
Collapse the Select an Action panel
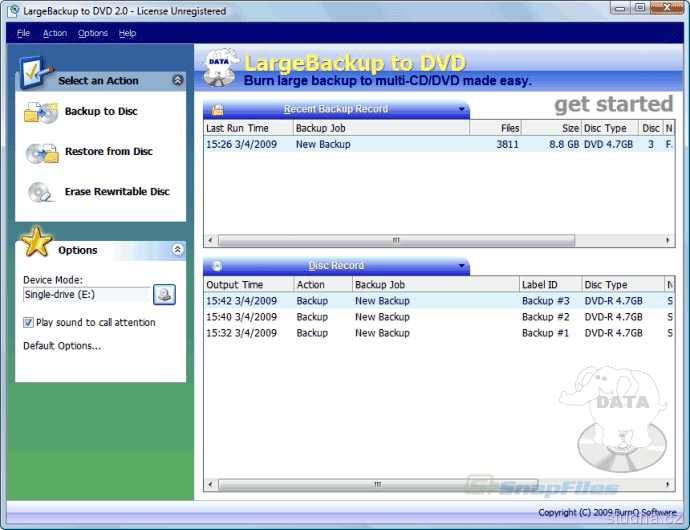click(x=178, y=80)
